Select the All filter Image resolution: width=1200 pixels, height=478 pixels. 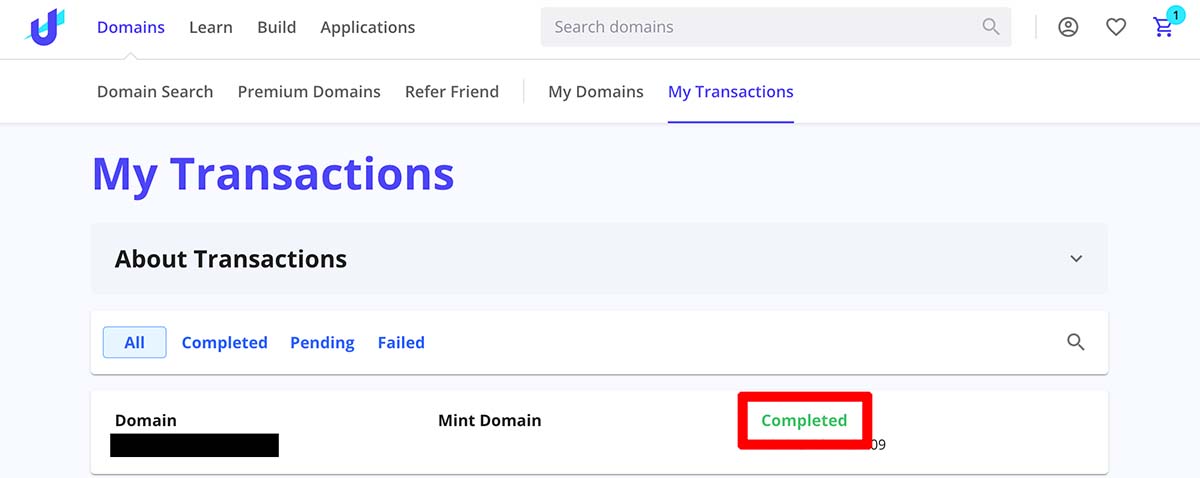(x=135, y=342)
